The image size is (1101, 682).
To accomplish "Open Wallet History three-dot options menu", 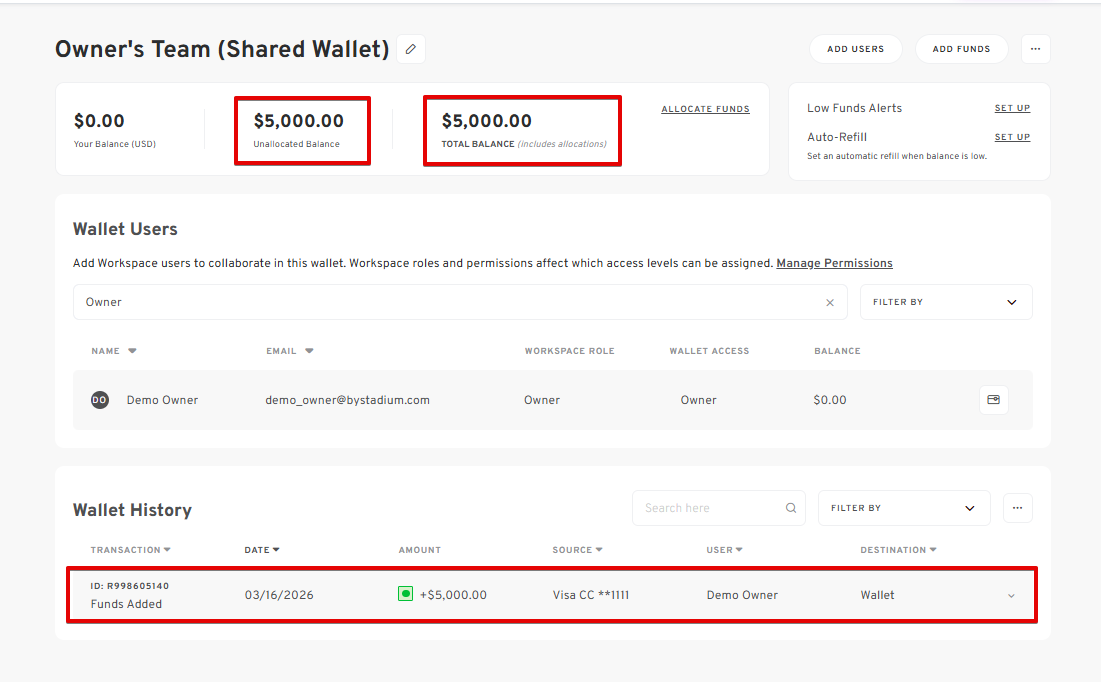I will (x=1017, y=508).
